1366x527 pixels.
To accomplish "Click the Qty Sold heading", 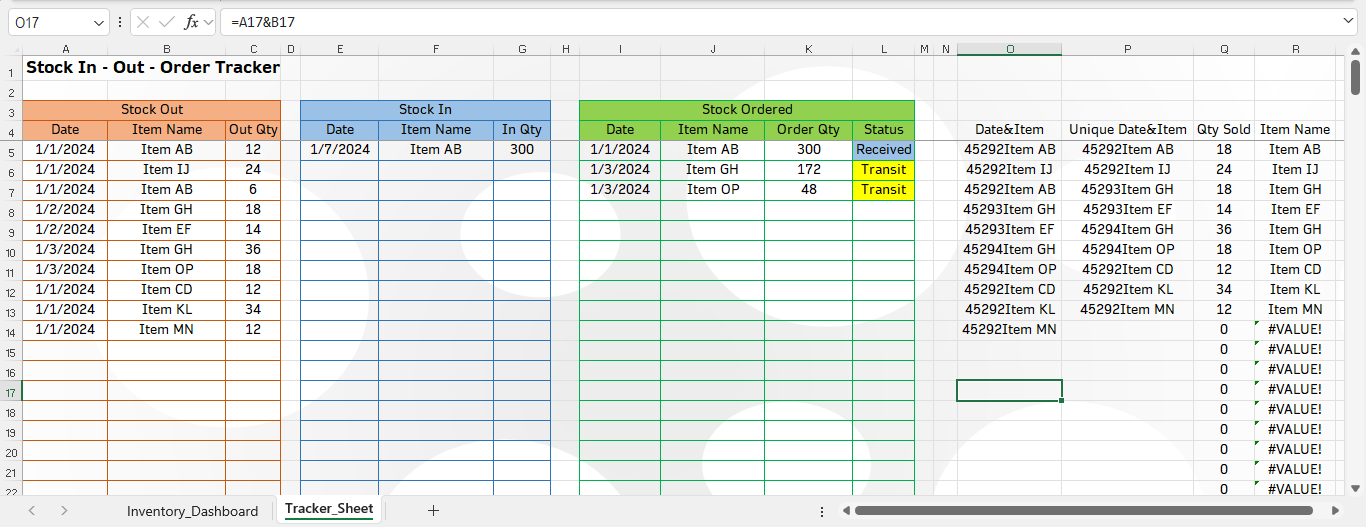I will coord(1224,130).
